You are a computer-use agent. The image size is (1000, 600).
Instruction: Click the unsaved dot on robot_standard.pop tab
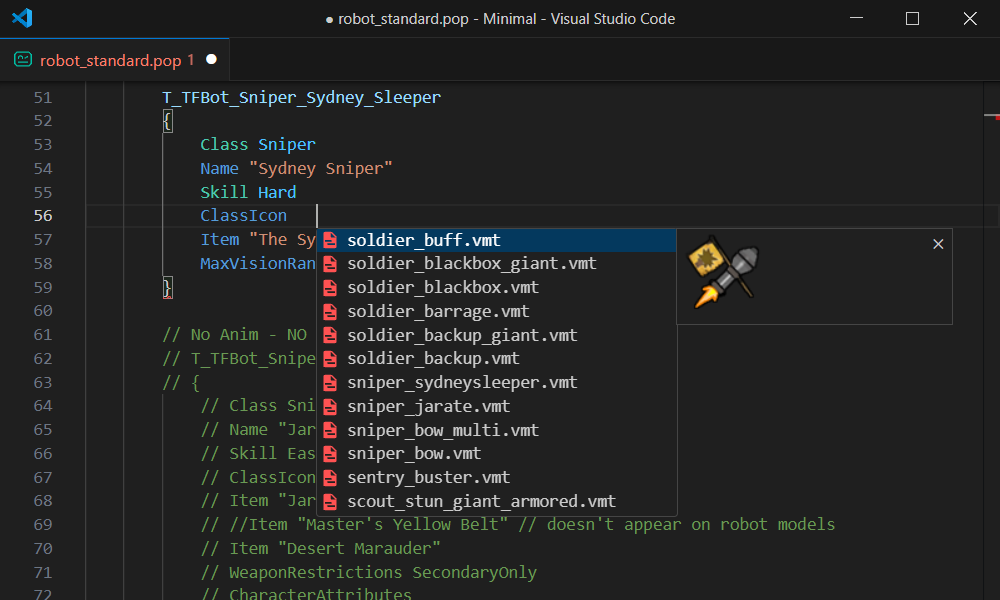click(211, 59)
